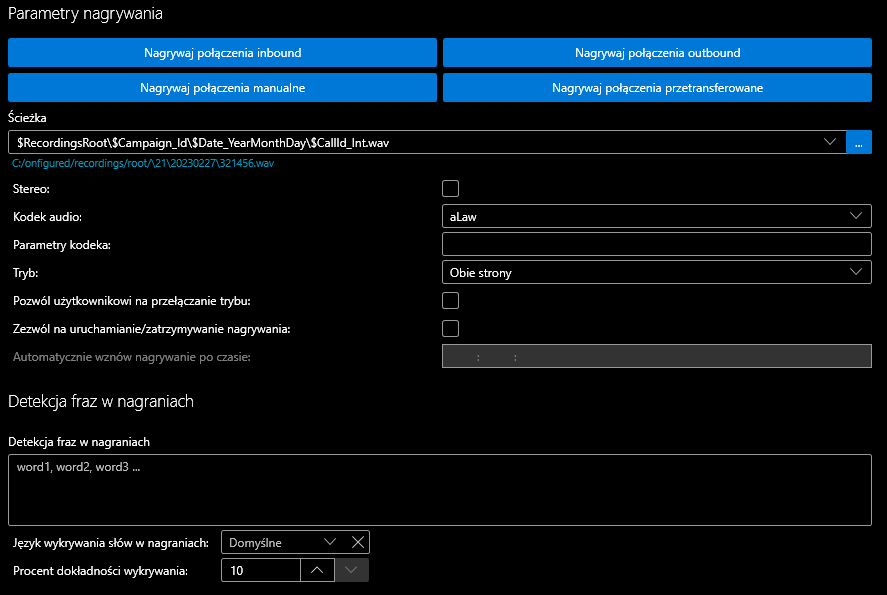
Task: Toggle 'Nagrywaj połączenia inbound' button
Action: click(222, 52)
